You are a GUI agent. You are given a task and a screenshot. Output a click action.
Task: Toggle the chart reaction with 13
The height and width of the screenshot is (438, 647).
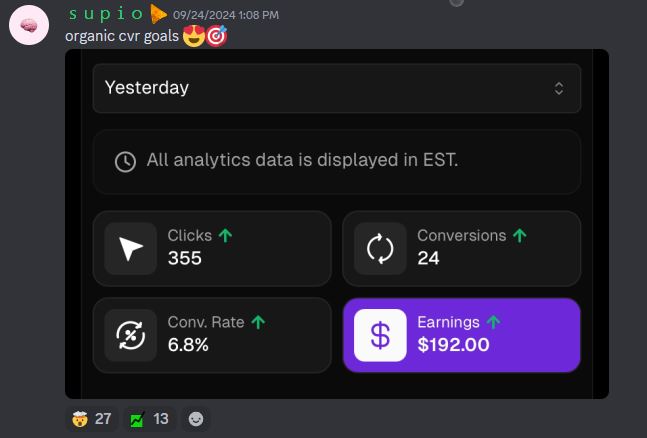149,419
